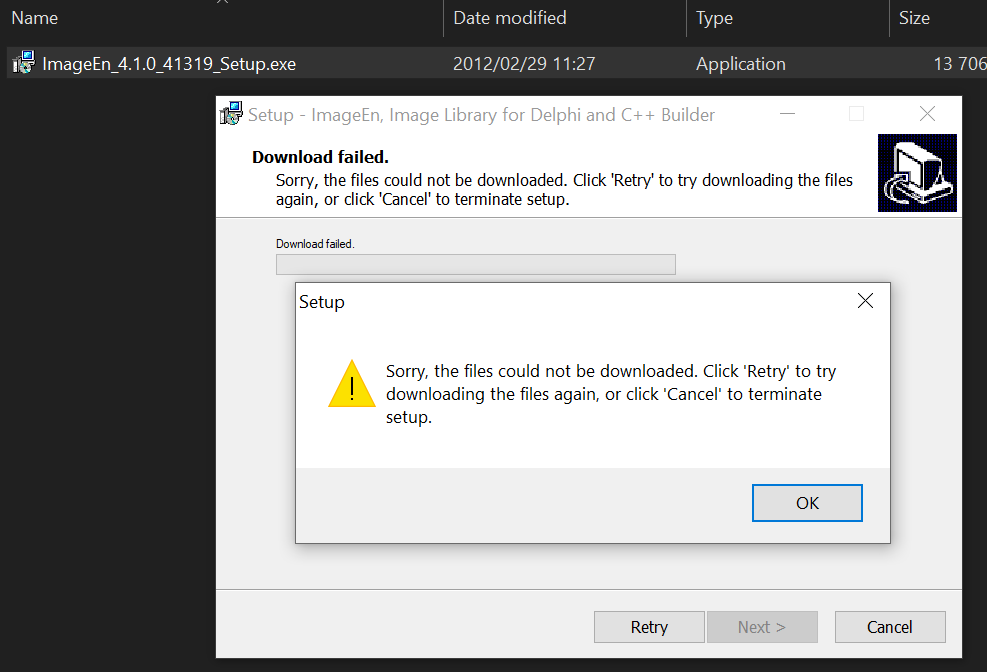Click Cancel to terminate setup

(x=889, y=627)
